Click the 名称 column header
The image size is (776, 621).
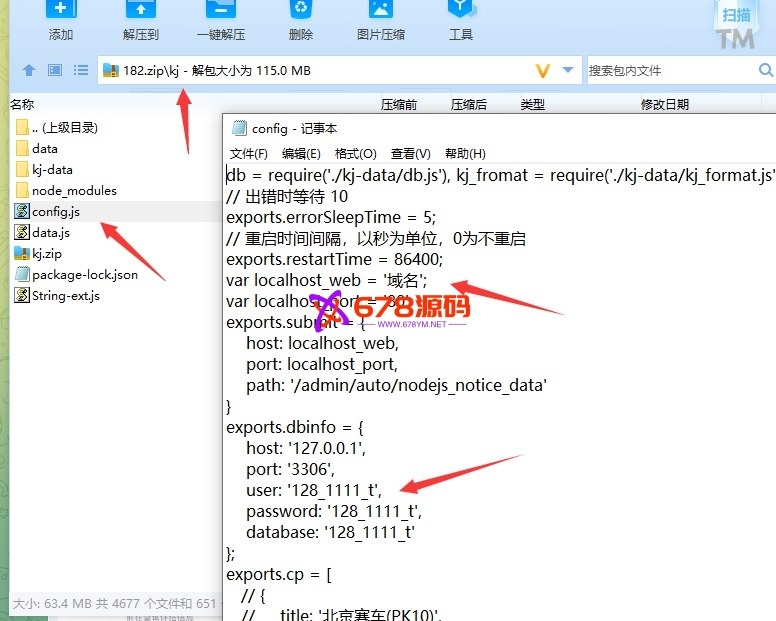(23, 104)
